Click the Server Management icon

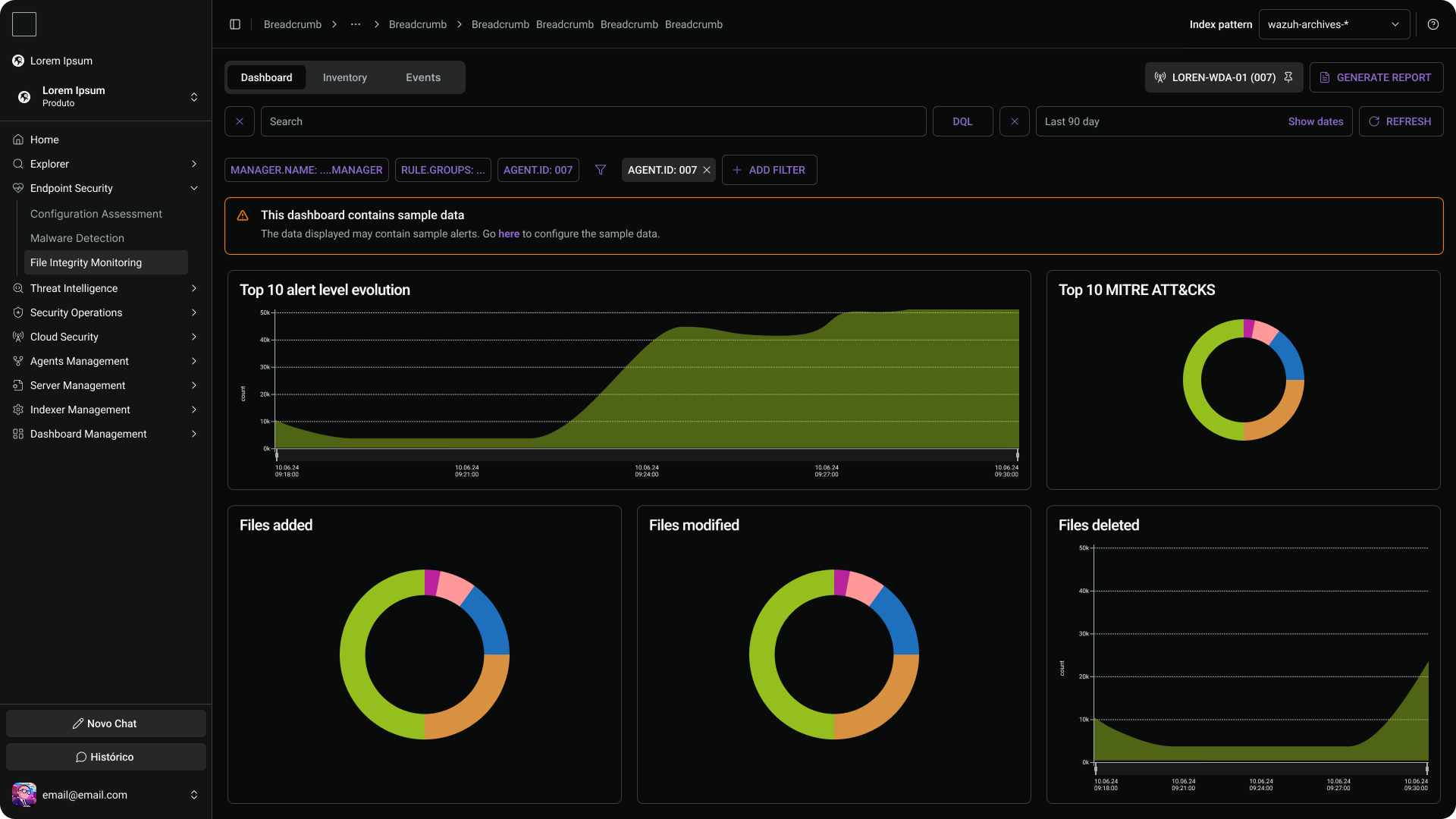click(18, 385)
